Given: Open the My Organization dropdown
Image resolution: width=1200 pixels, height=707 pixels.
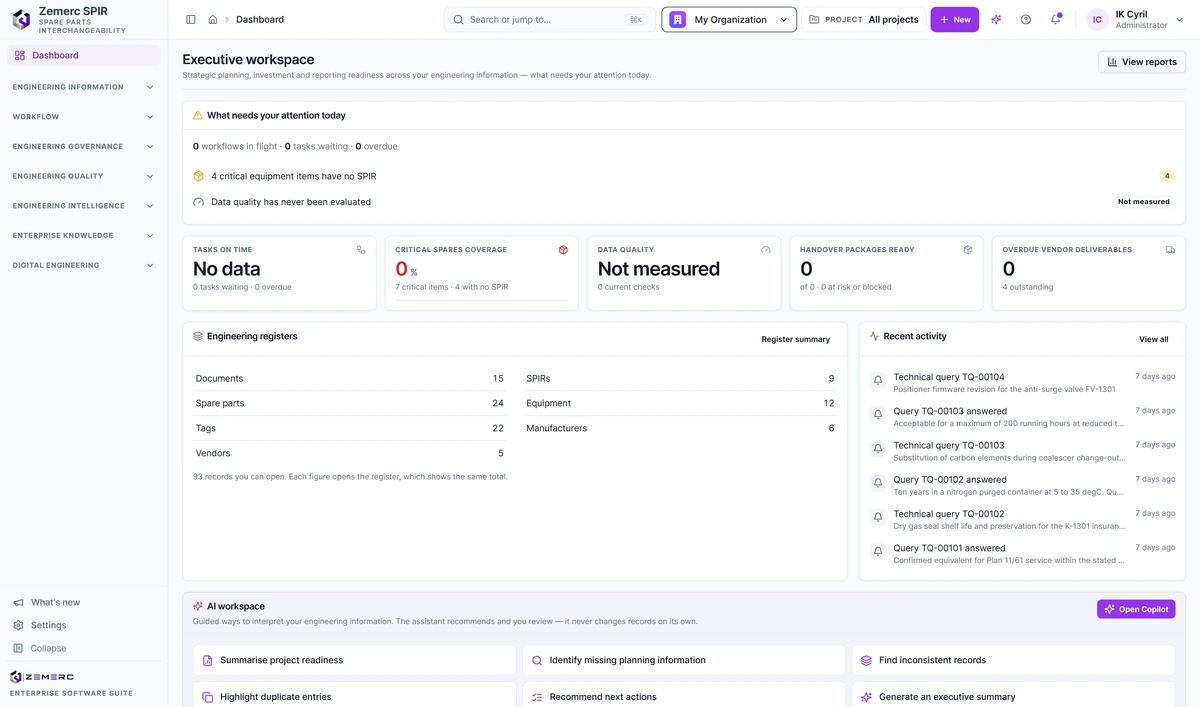Looking at the screenshot, I should pyautogui.click(x=729, y=19).
